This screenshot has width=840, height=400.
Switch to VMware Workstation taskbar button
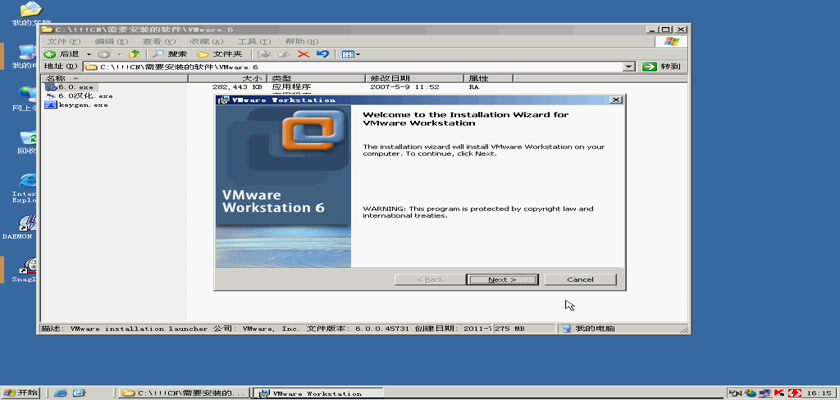(318, 393)
